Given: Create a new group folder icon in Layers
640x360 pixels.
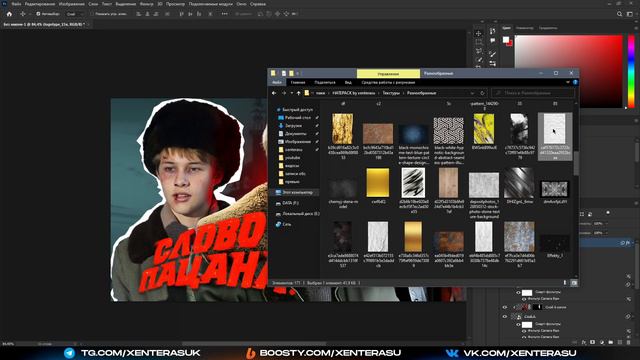Looking at the screenshot, I should point(611,342).
